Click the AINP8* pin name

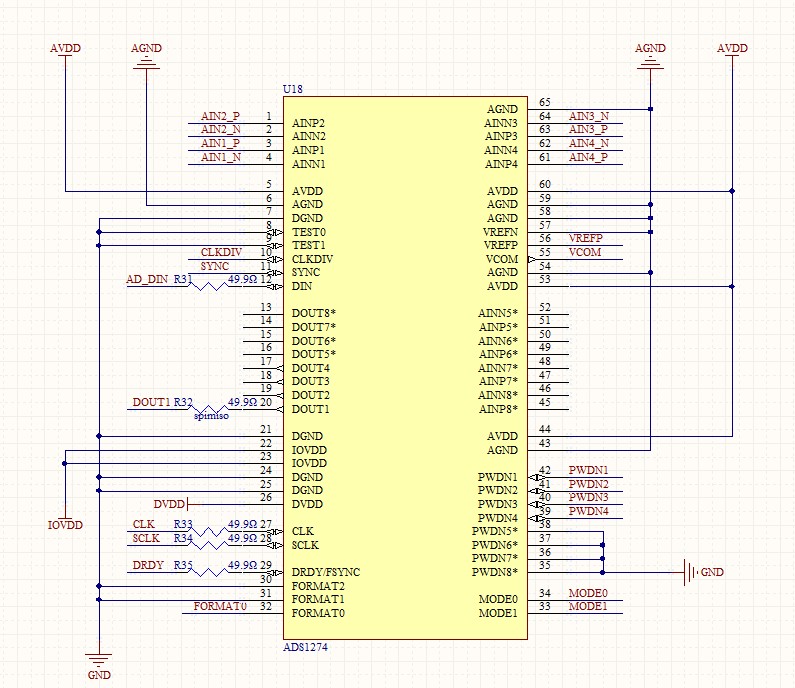498,409
